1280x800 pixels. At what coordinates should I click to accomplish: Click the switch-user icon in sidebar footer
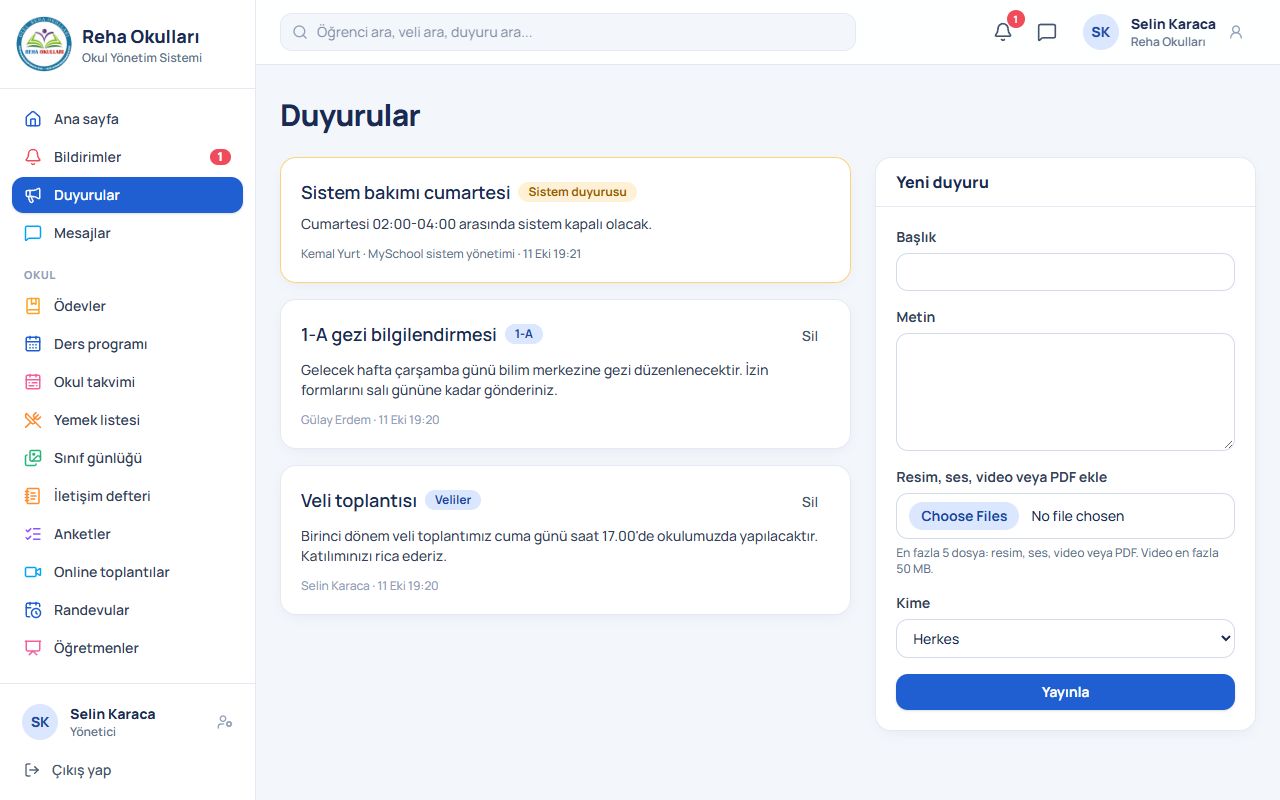tap(225, 722)
